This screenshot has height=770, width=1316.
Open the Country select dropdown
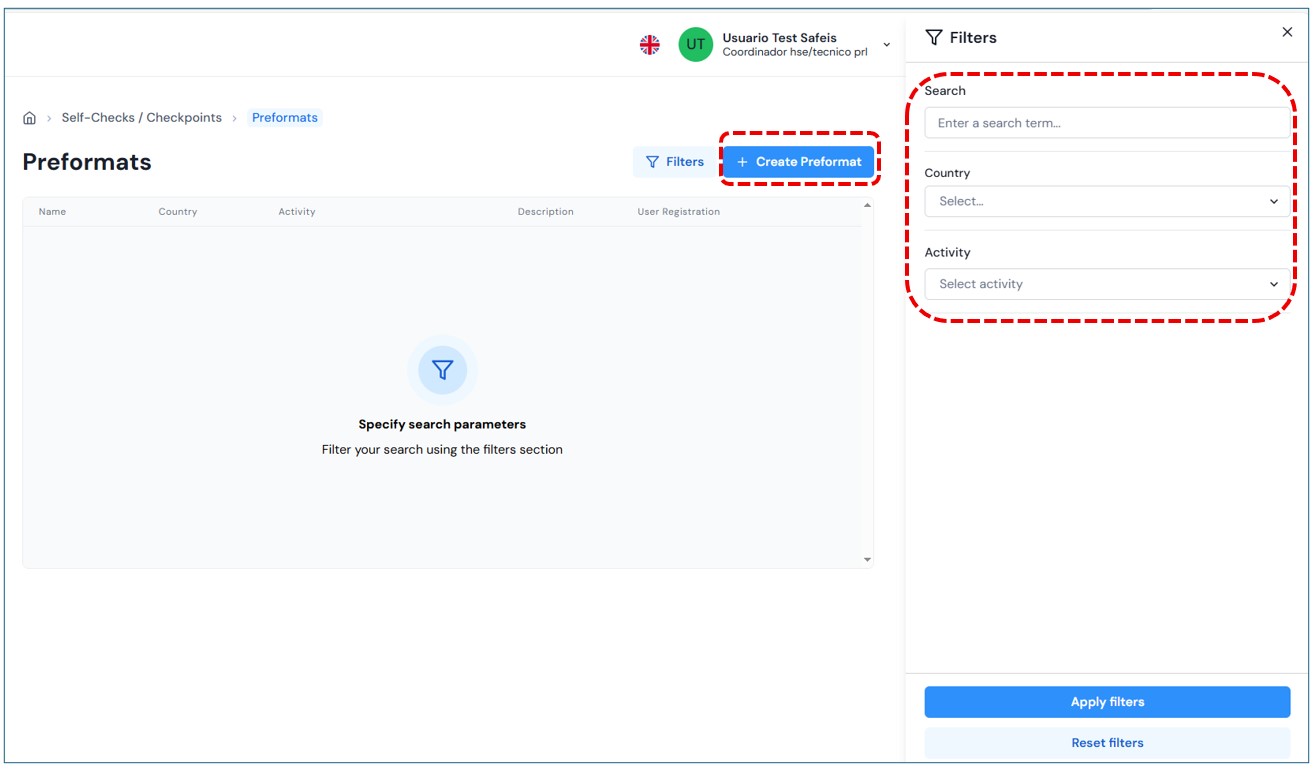[x=1107, y=201]
